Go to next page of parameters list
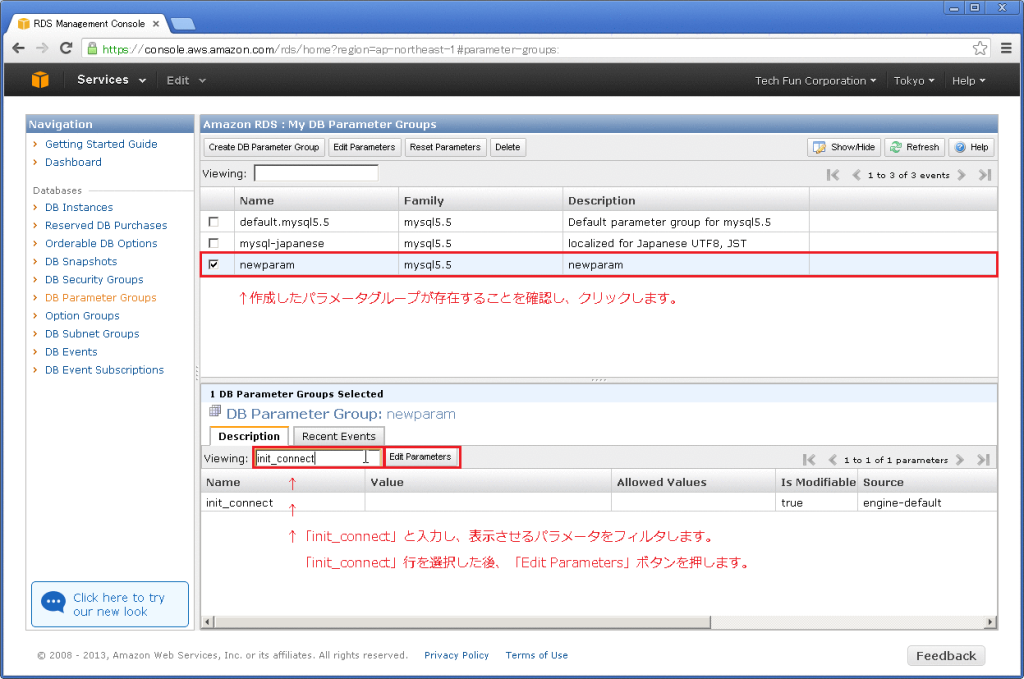Viewport: 1024px width, 679px height. pyautogui.click(x=960, y=460)
